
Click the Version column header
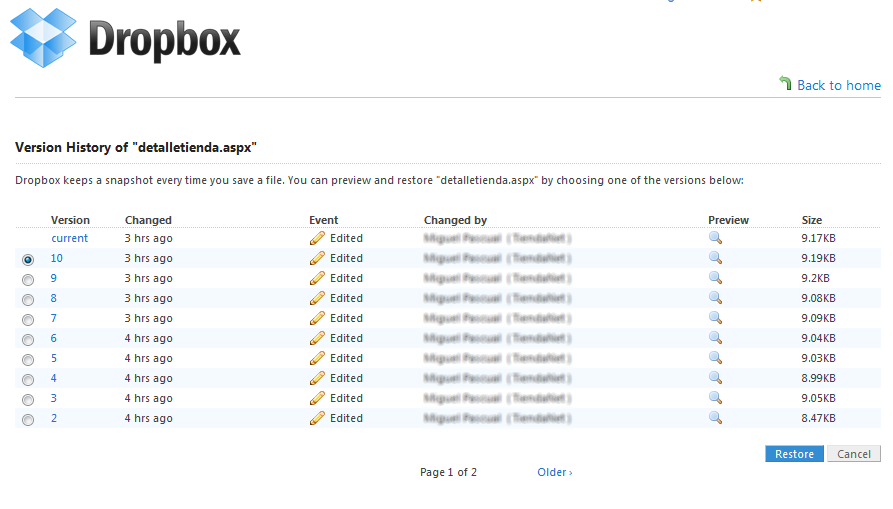pos(70,220)
